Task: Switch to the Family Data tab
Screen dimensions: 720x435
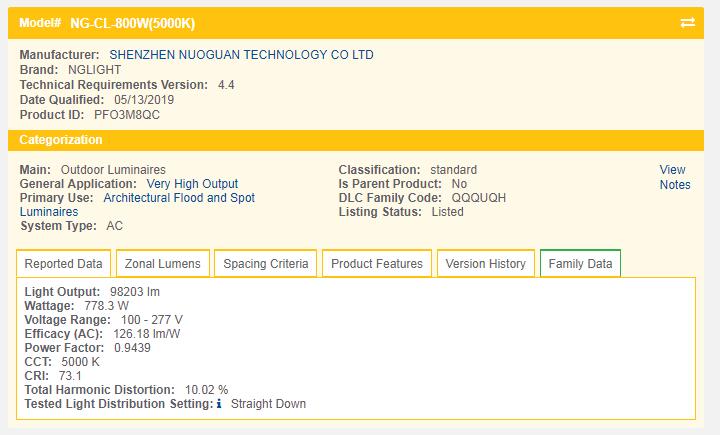Action: pyautogui.click(x=580, y=264)
